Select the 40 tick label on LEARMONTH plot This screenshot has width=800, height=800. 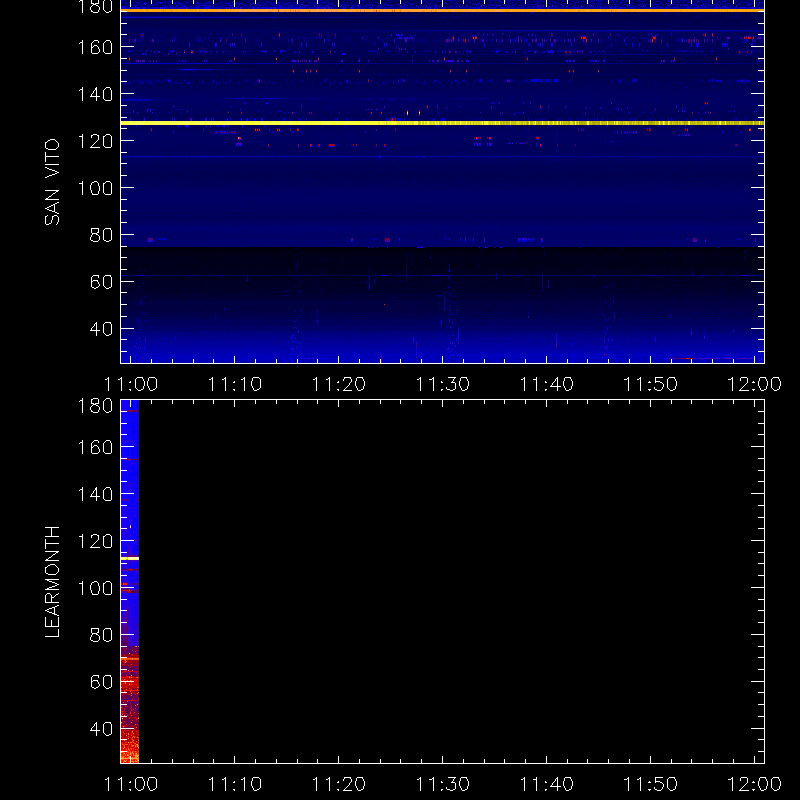pos(101,729)
